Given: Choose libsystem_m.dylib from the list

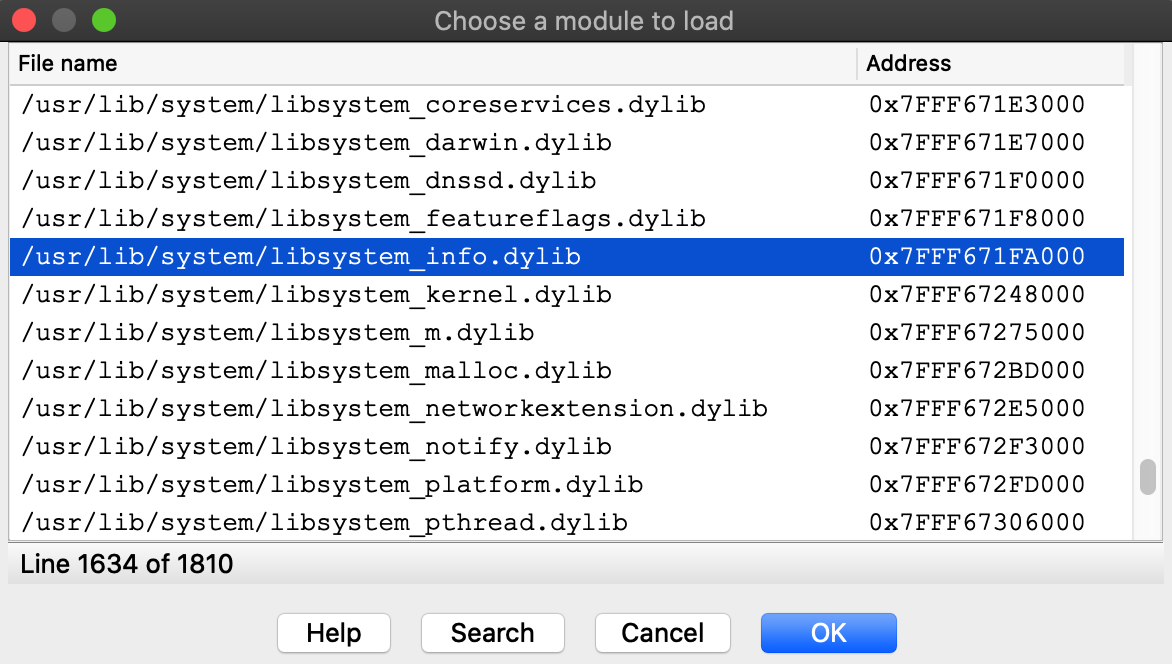Looking at the screenshot, I should coord(277,333).
